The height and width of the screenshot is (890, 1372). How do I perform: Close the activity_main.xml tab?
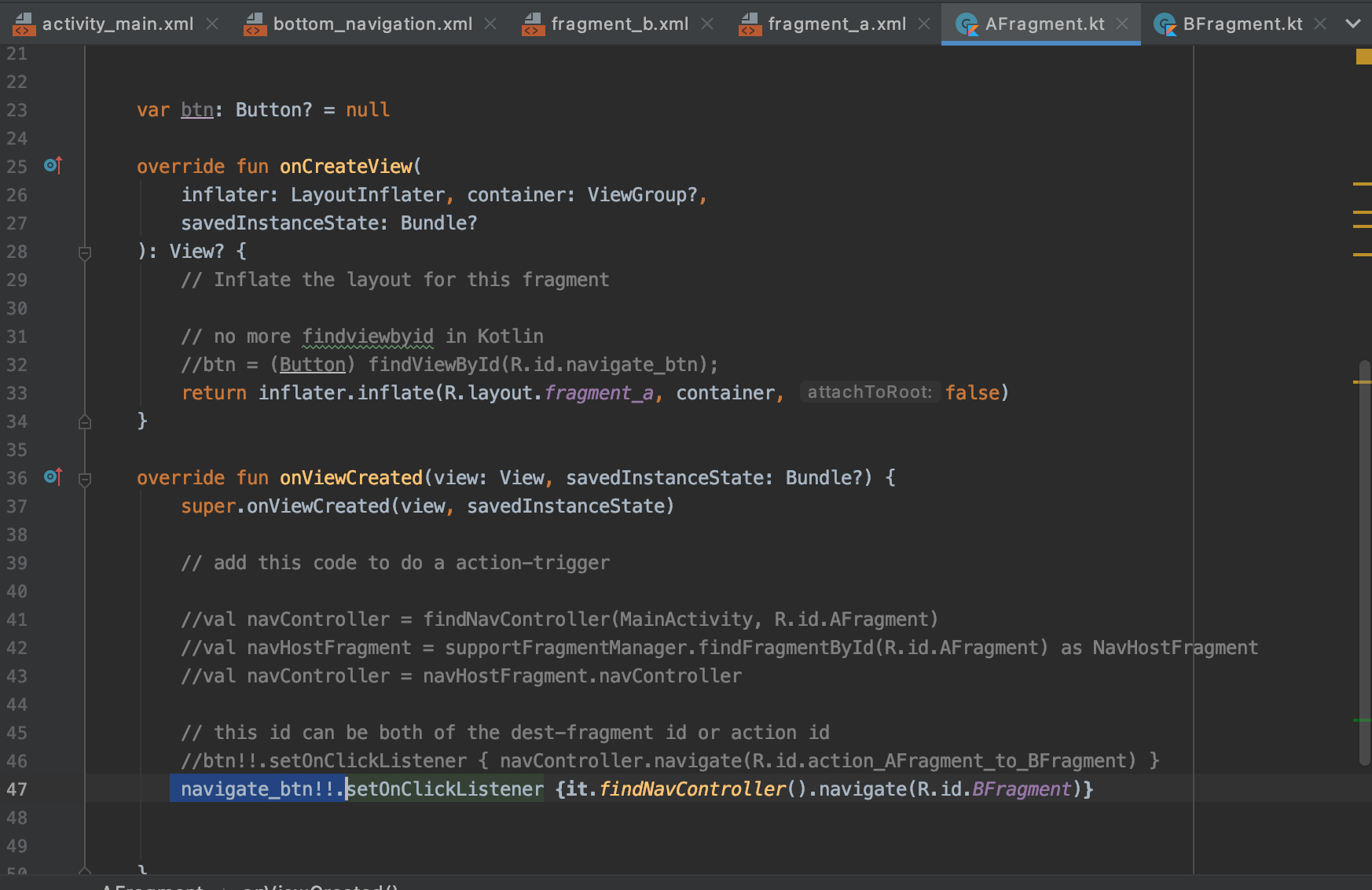(x=212, y=24)
